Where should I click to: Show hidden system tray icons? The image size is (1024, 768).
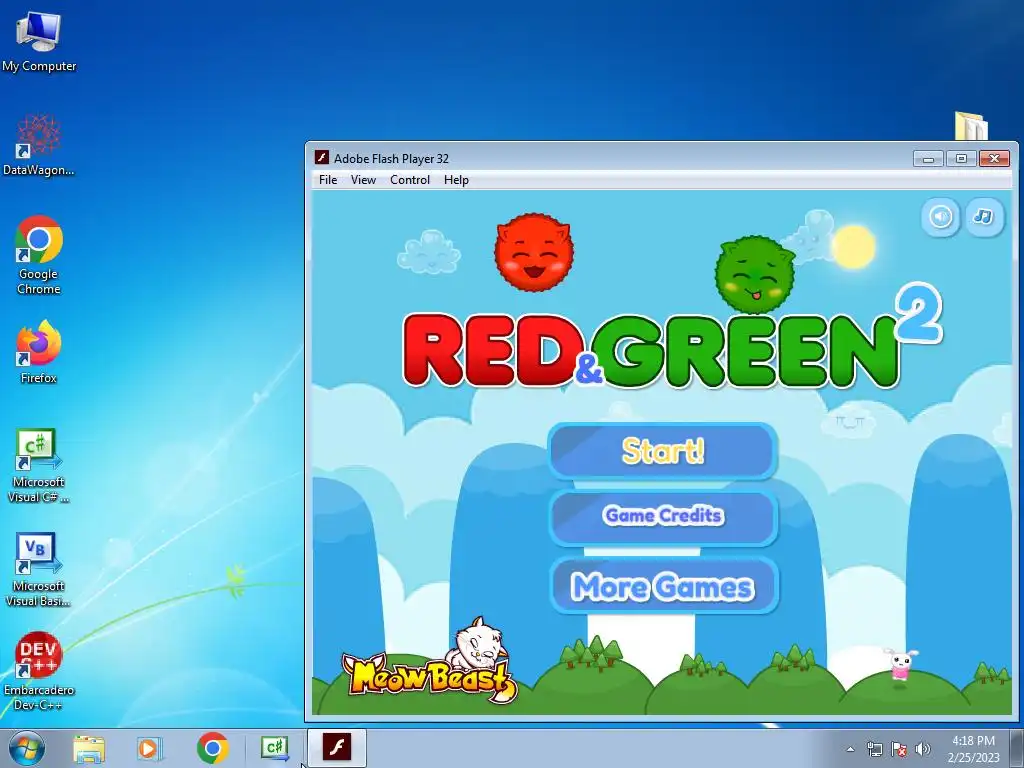[x=850, y=749]
